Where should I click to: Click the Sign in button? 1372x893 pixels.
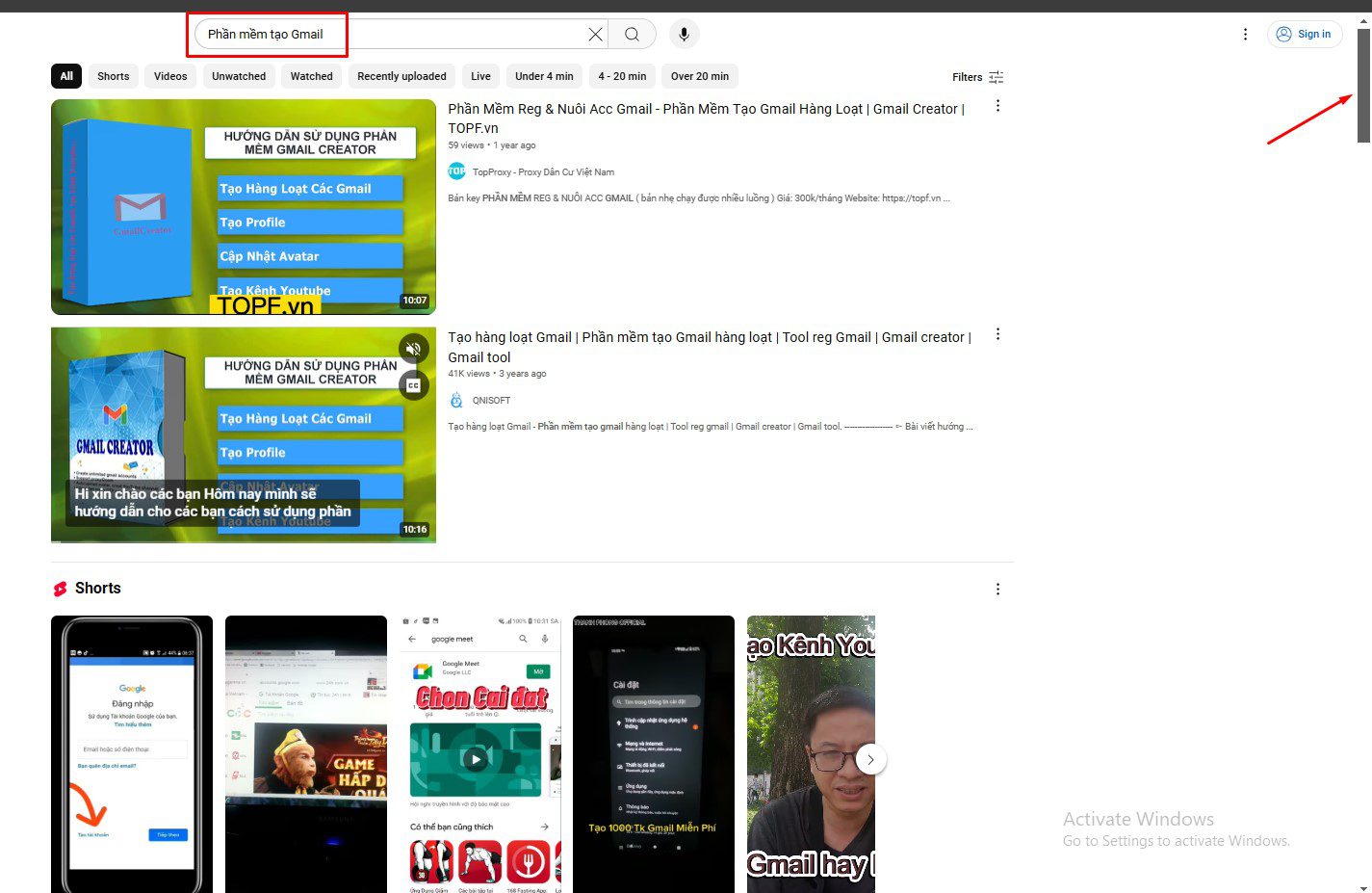pos(1305,34)
